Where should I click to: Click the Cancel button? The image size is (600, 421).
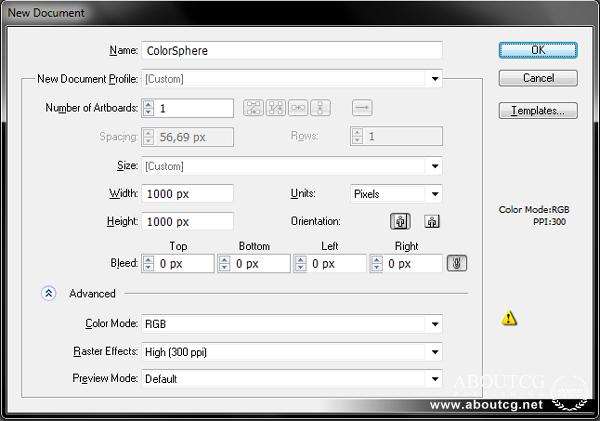pyautogui.click(x=537, y=78)
